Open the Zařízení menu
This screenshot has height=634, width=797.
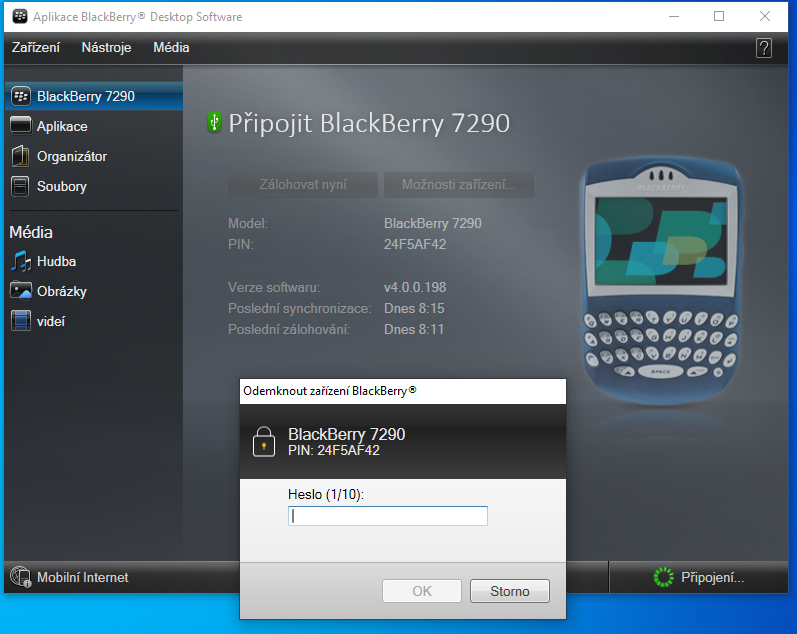[36, 47]
